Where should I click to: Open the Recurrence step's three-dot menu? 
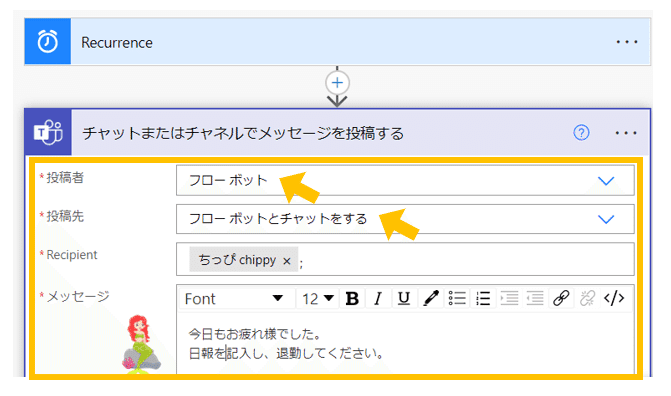(x=627, y=42)
